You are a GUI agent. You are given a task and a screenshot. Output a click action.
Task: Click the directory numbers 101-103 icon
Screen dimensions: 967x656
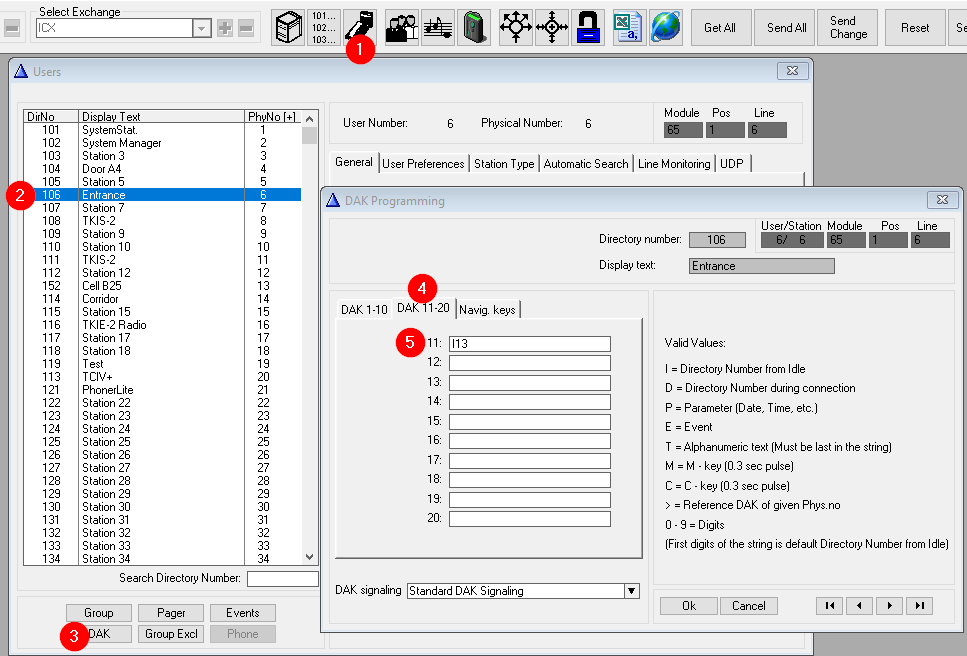pyautogui.click(x=324, y=28)
